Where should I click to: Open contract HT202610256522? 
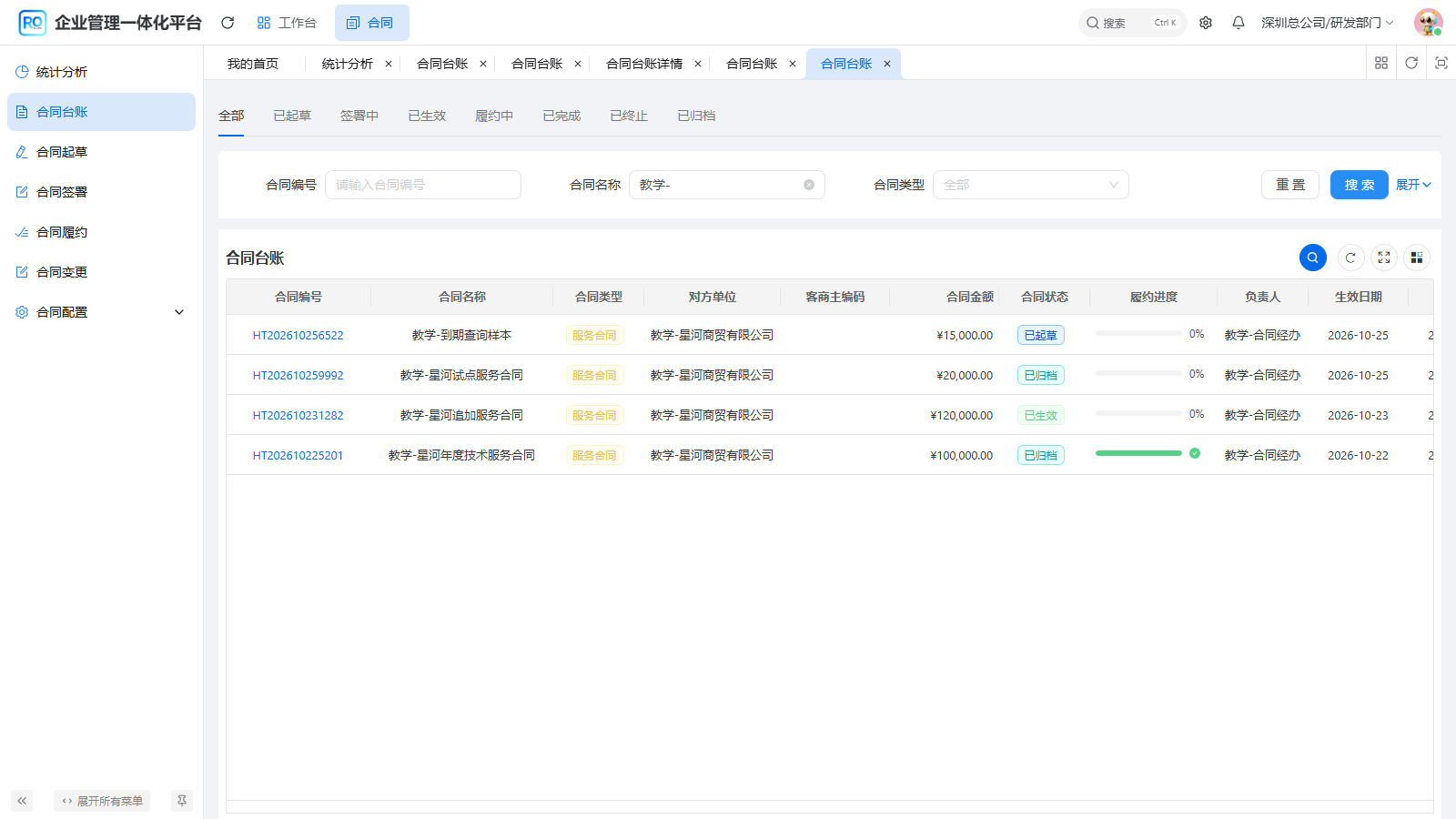(x=298, y=335)
